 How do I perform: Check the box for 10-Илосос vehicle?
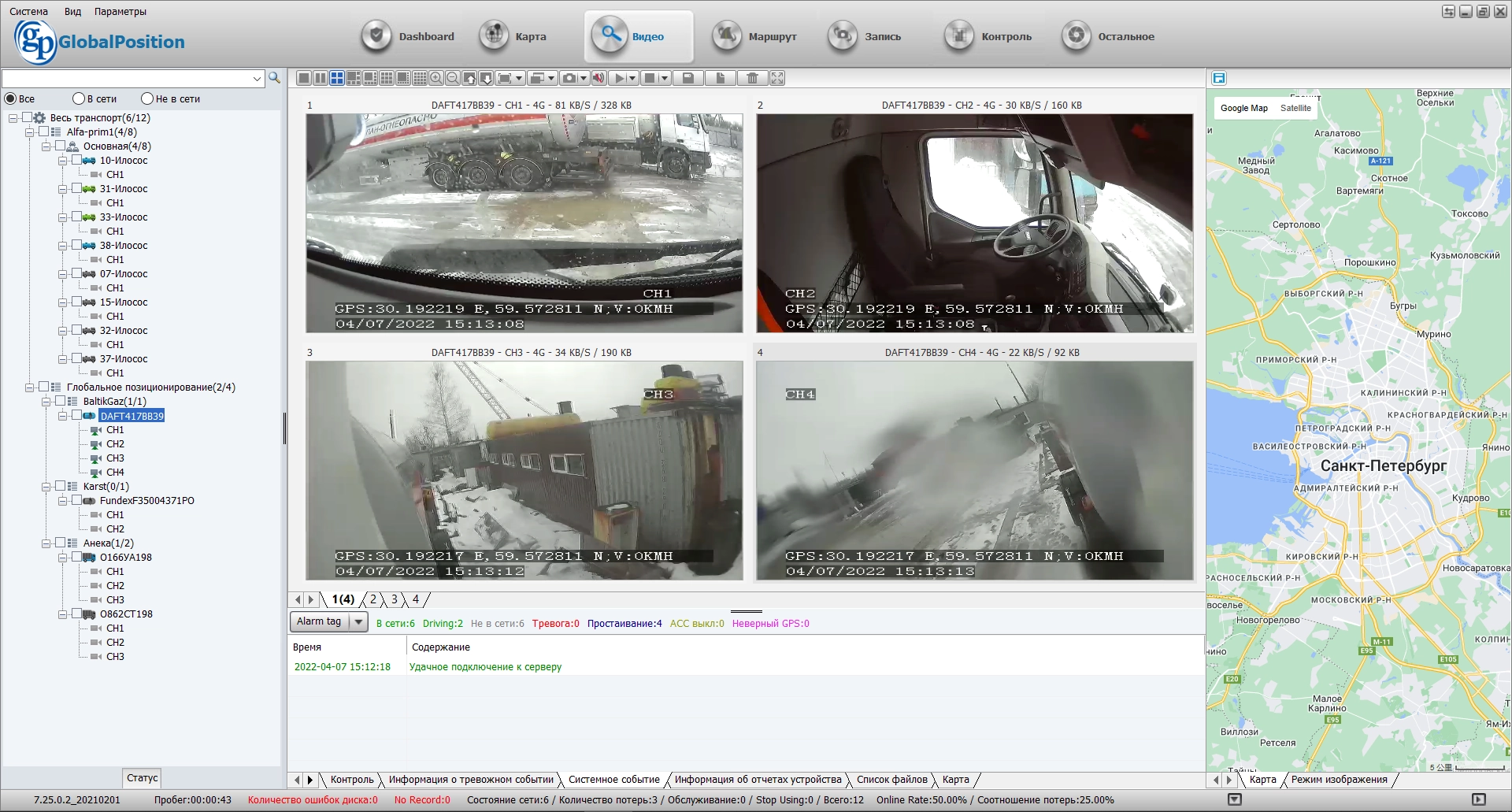click(x=76, y=160)
